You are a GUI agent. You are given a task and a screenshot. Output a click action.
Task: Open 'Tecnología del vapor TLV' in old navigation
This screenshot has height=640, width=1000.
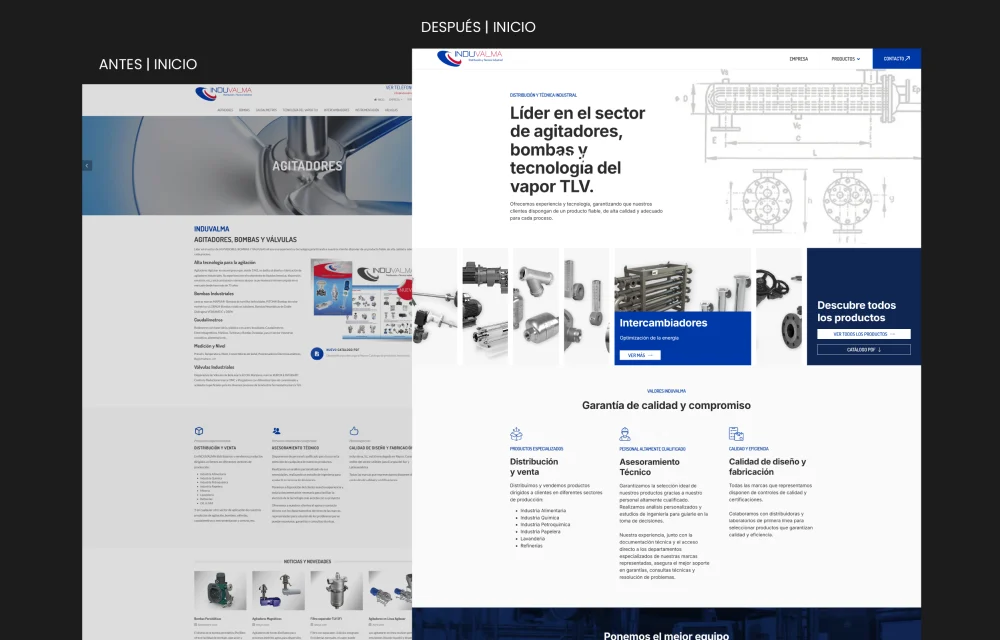coord(300,110)
